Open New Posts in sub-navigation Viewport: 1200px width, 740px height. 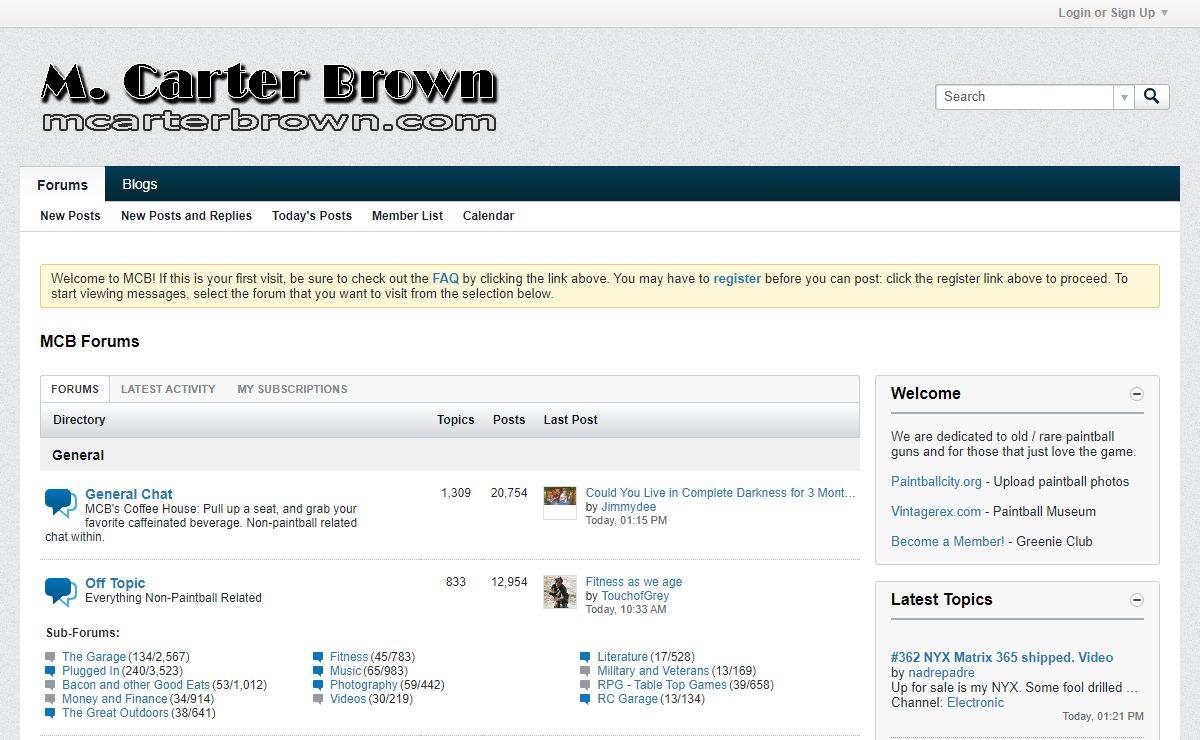click(x=70, y=215)
